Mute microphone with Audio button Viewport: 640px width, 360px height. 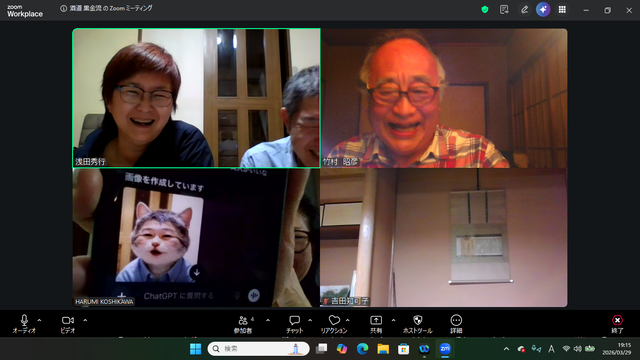[x=24, y=324]
